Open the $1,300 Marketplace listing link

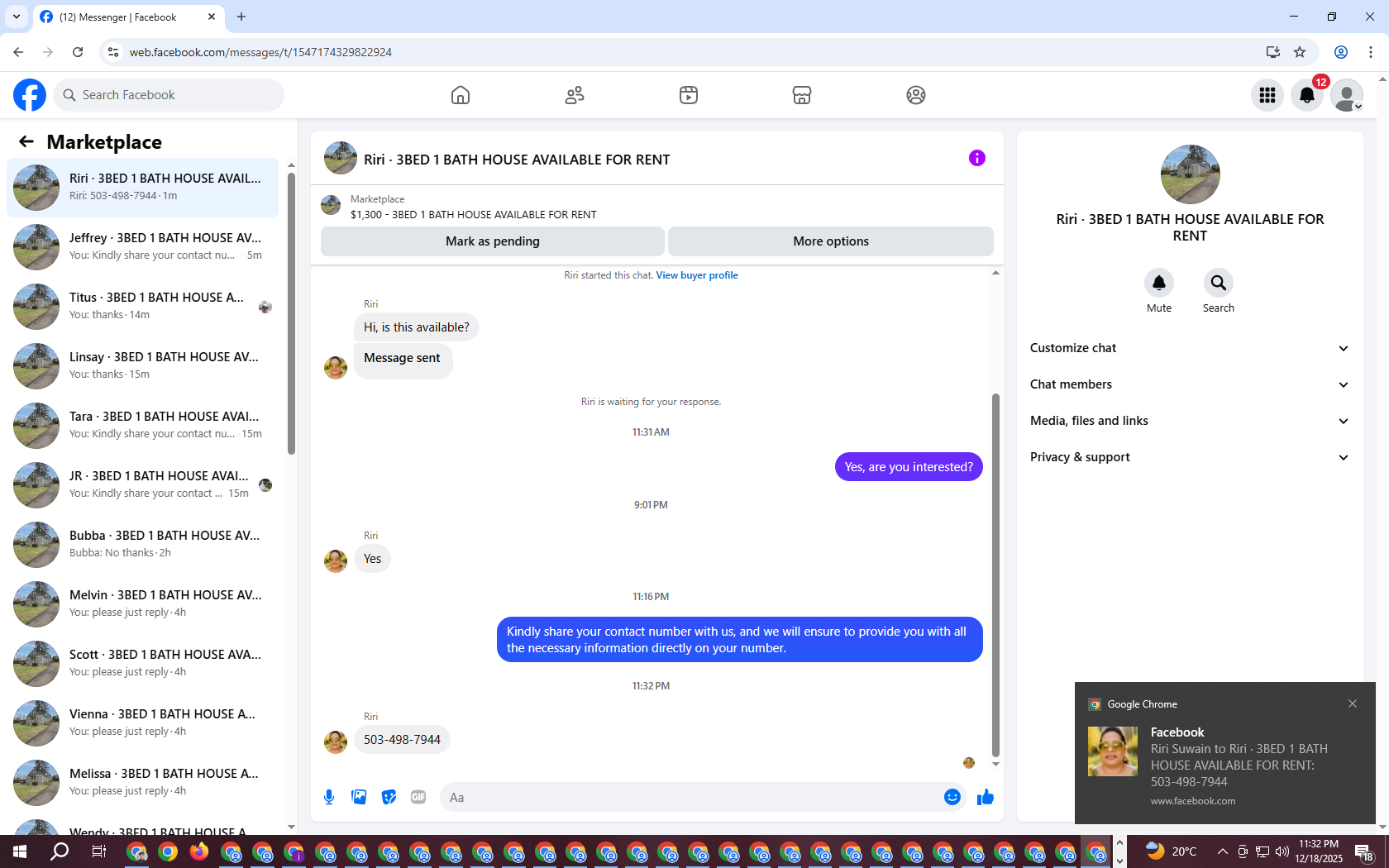point(474,214)
